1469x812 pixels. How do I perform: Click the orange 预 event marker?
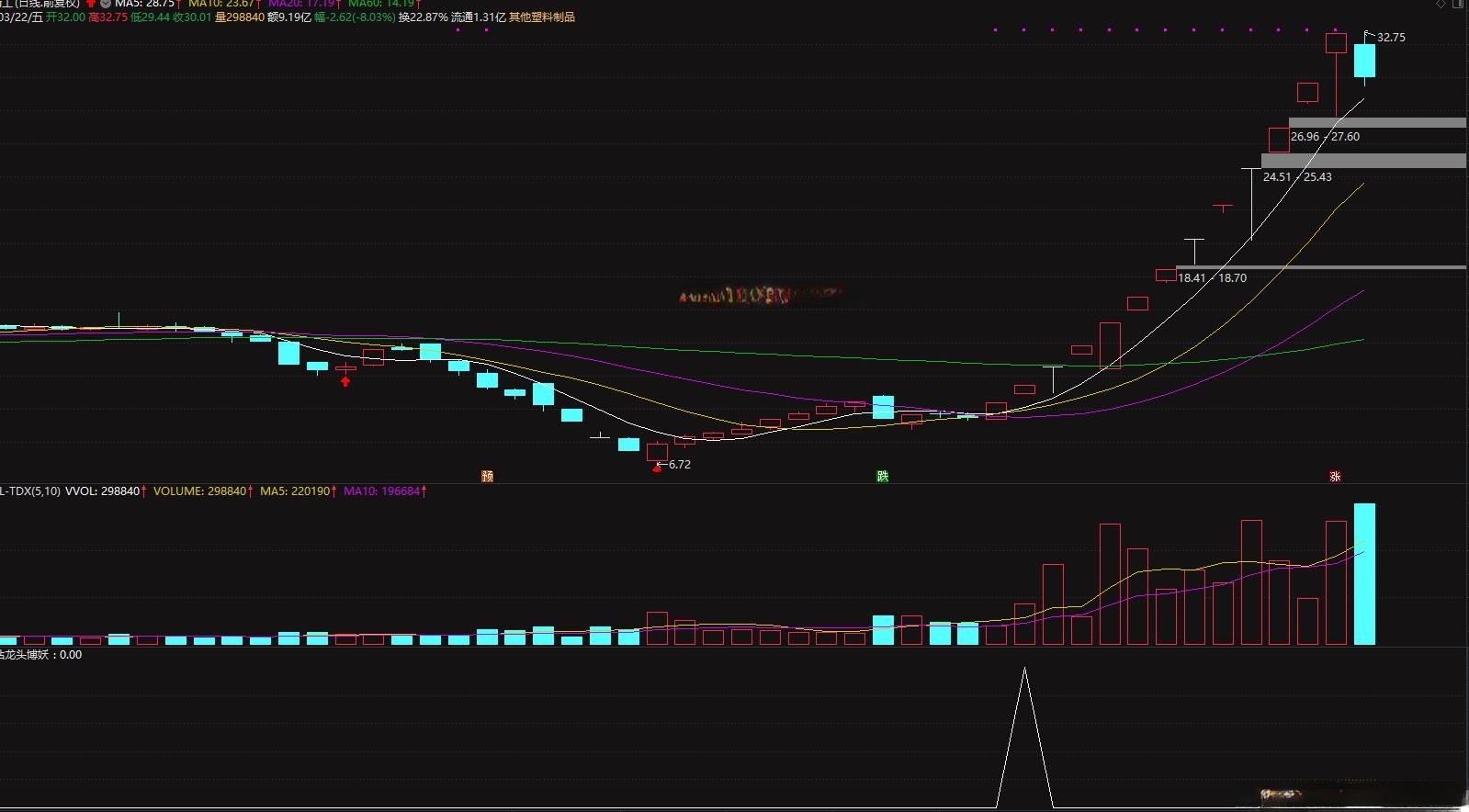tap(487, 476)
